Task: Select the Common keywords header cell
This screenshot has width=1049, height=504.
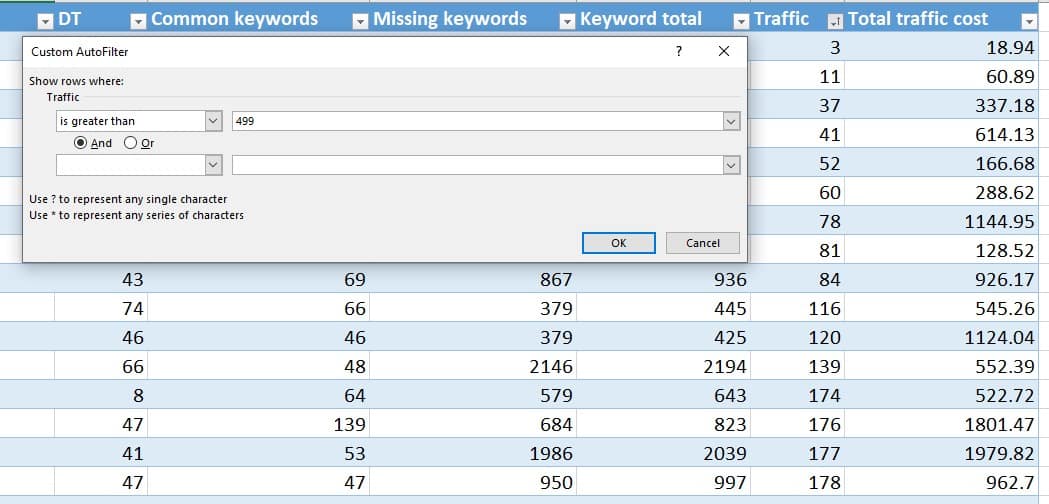Action: 258,19
